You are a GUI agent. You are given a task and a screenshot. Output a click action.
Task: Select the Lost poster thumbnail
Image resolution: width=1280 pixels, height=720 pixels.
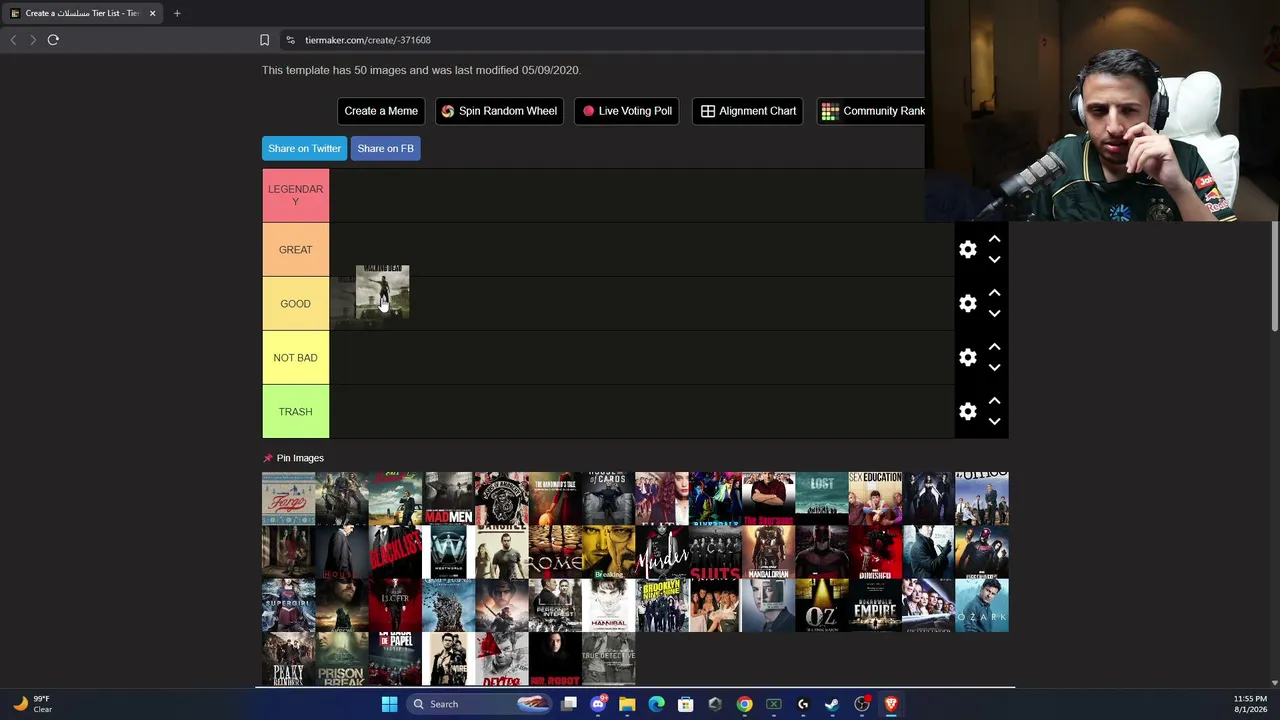(822, 498)
